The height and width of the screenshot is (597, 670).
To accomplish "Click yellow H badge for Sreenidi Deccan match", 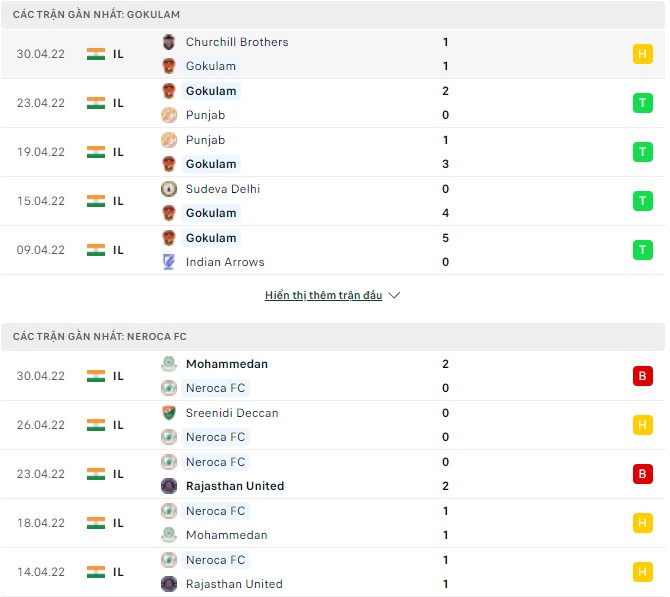I will click(642, 425).
